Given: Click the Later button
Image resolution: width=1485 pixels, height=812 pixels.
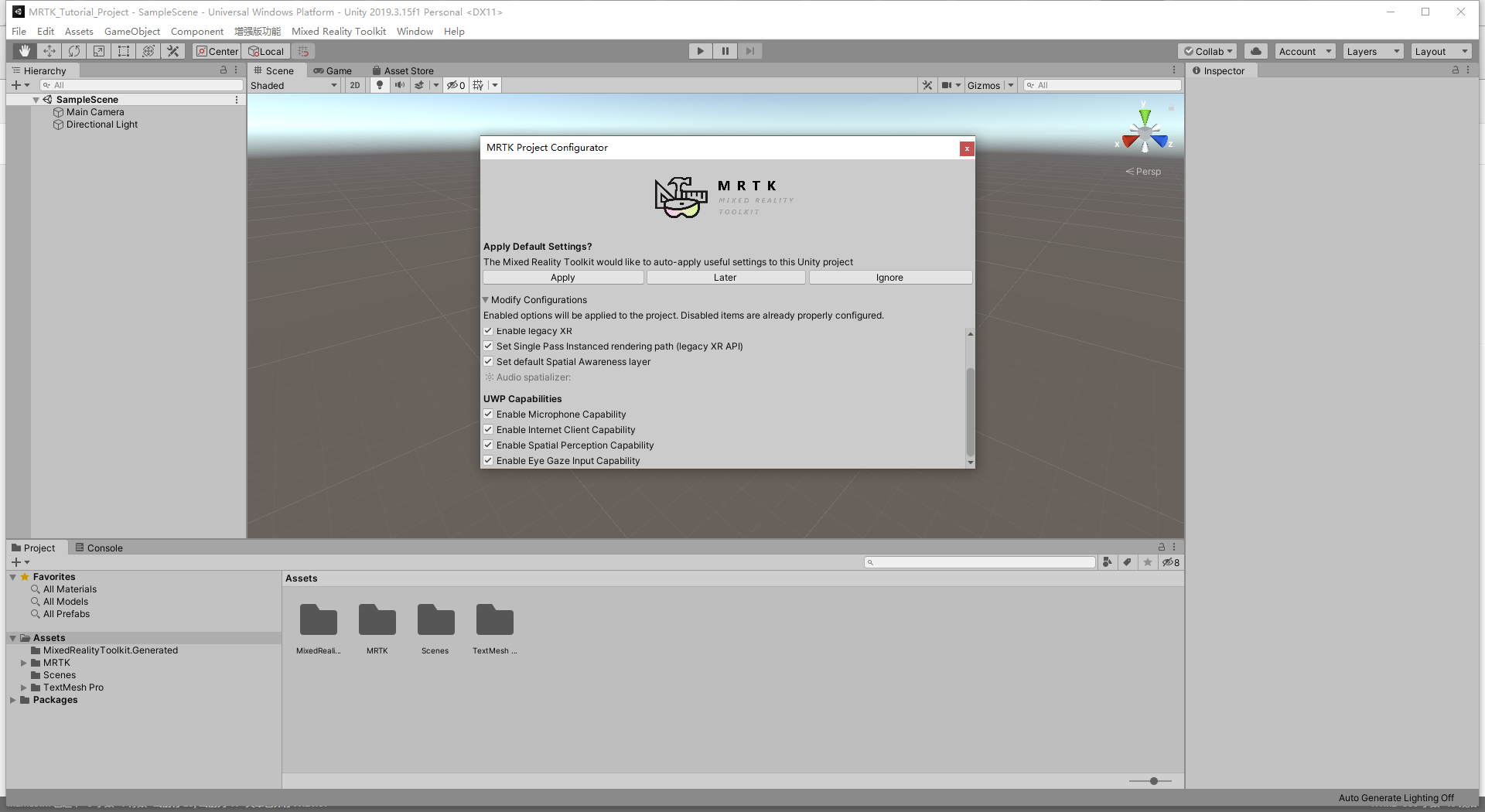Looking at the screenshot, I should (725, 278).
